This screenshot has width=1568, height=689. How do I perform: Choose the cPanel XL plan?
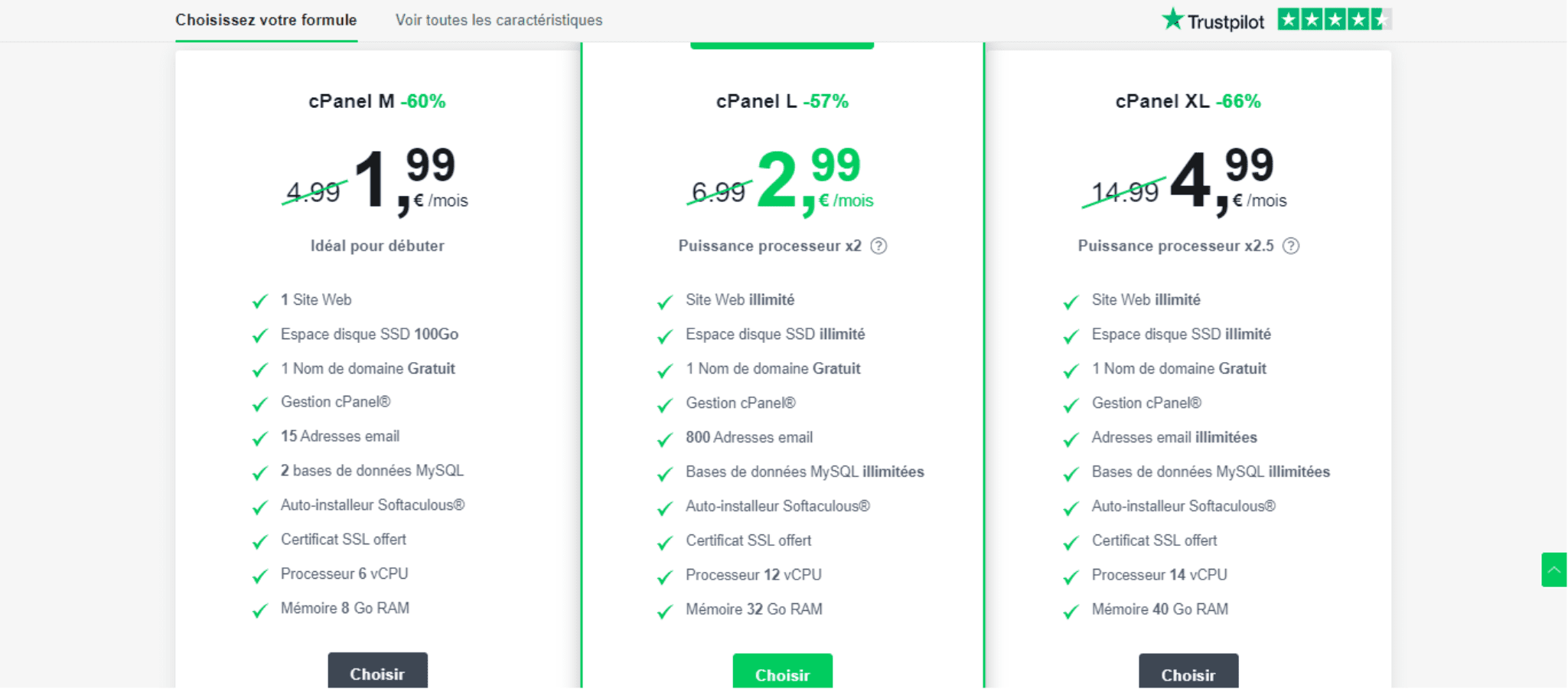click(x=1188, y=671)
